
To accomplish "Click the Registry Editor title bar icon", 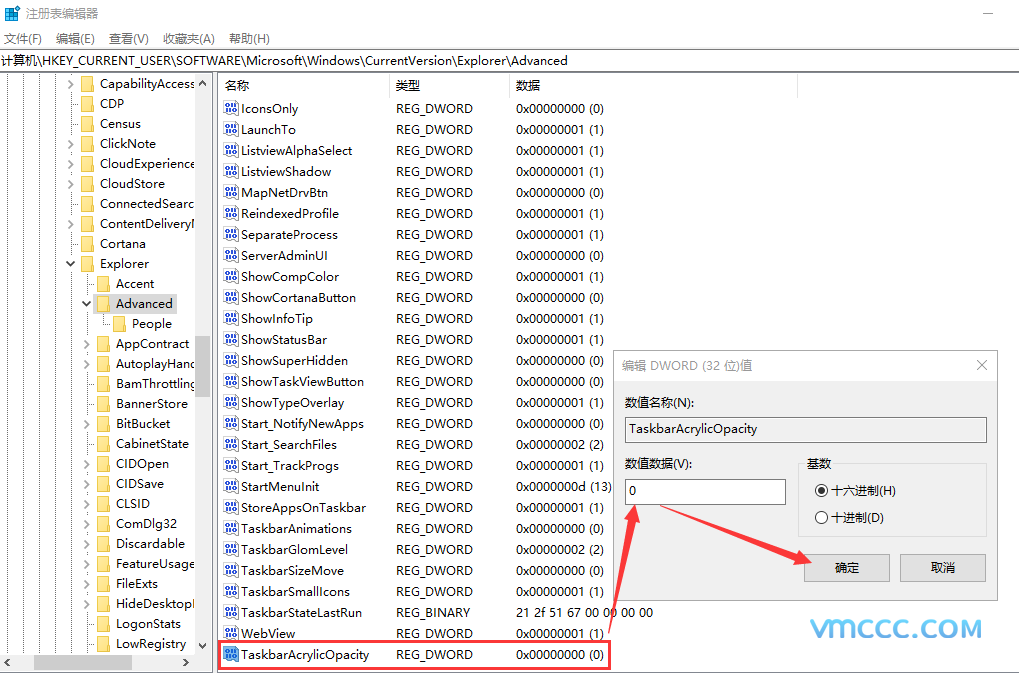I will 11,12.
